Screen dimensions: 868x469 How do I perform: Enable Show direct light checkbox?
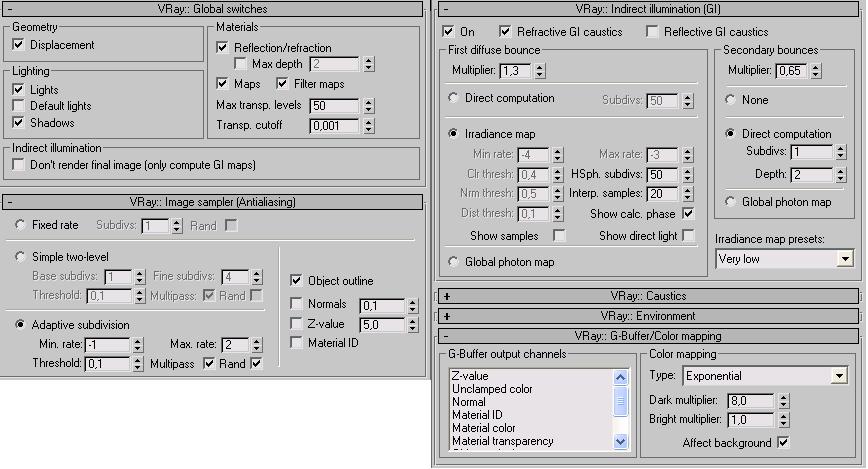coord(688,235)
